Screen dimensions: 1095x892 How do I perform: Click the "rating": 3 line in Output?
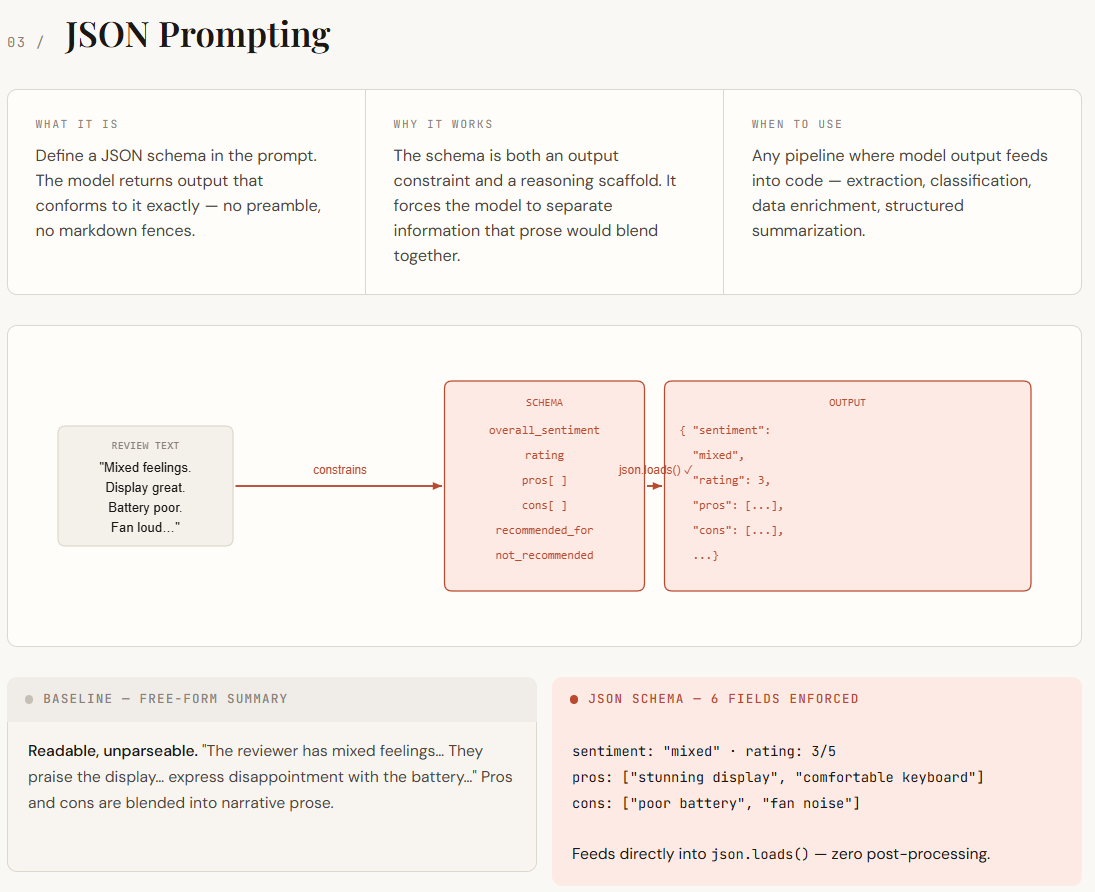pos(731,481)
